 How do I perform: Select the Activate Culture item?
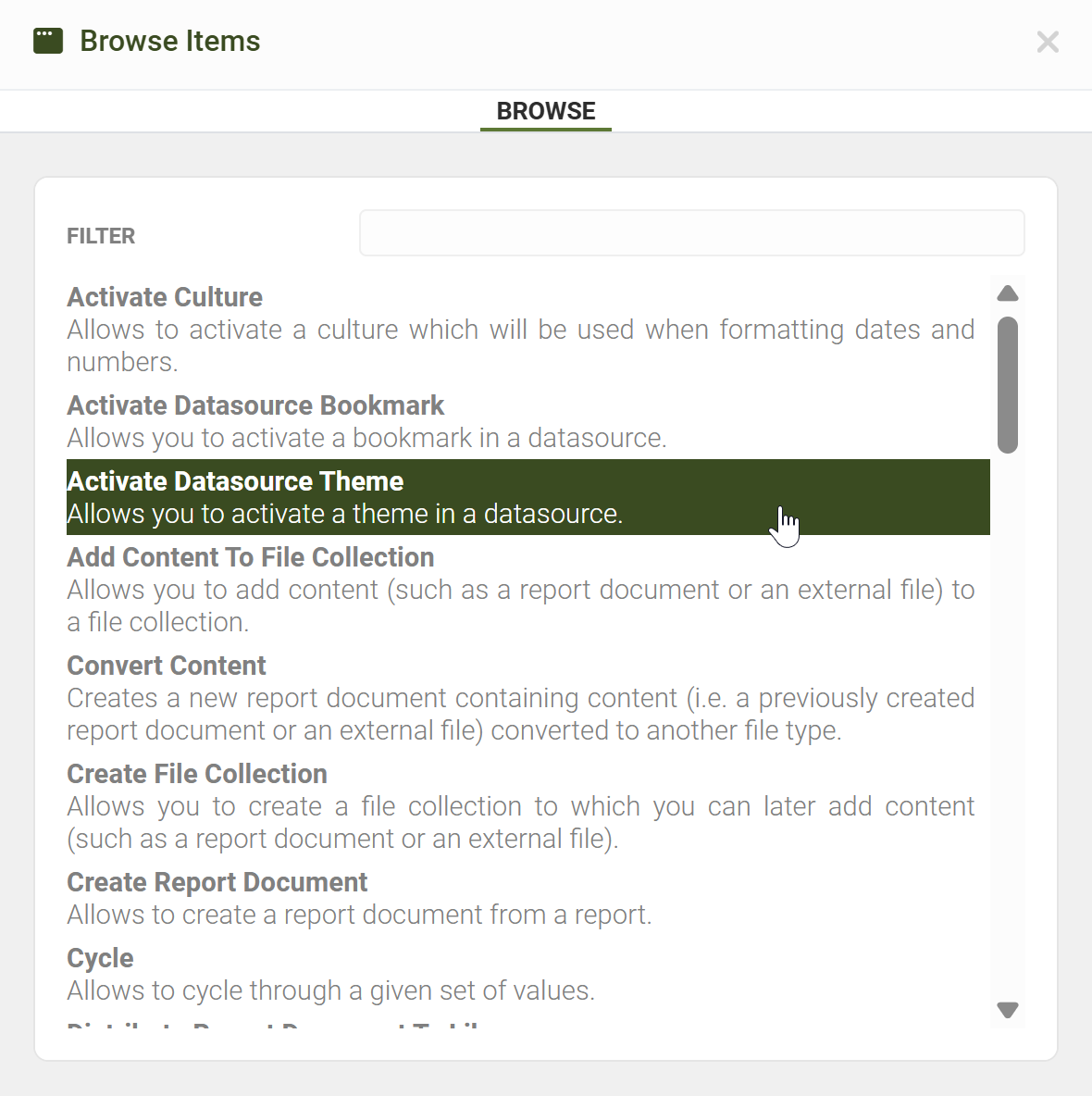165,297
